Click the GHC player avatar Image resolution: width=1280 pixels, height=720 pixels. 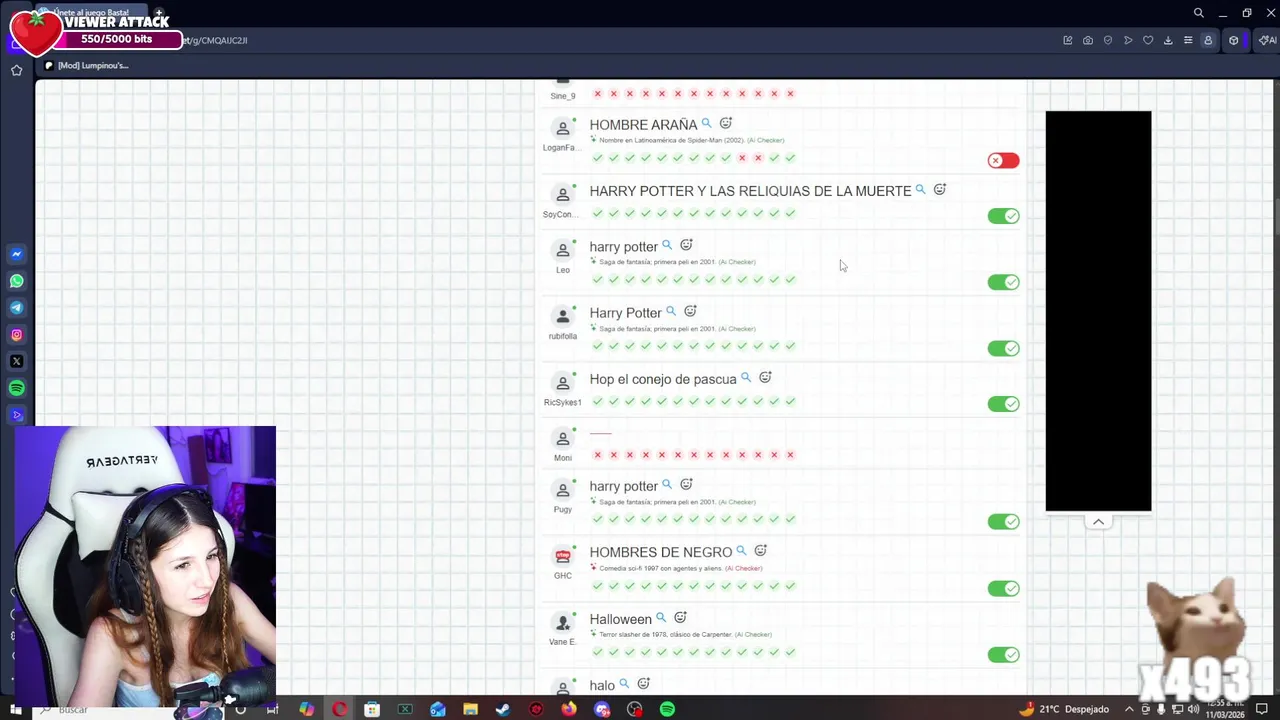tap(563, 556)
